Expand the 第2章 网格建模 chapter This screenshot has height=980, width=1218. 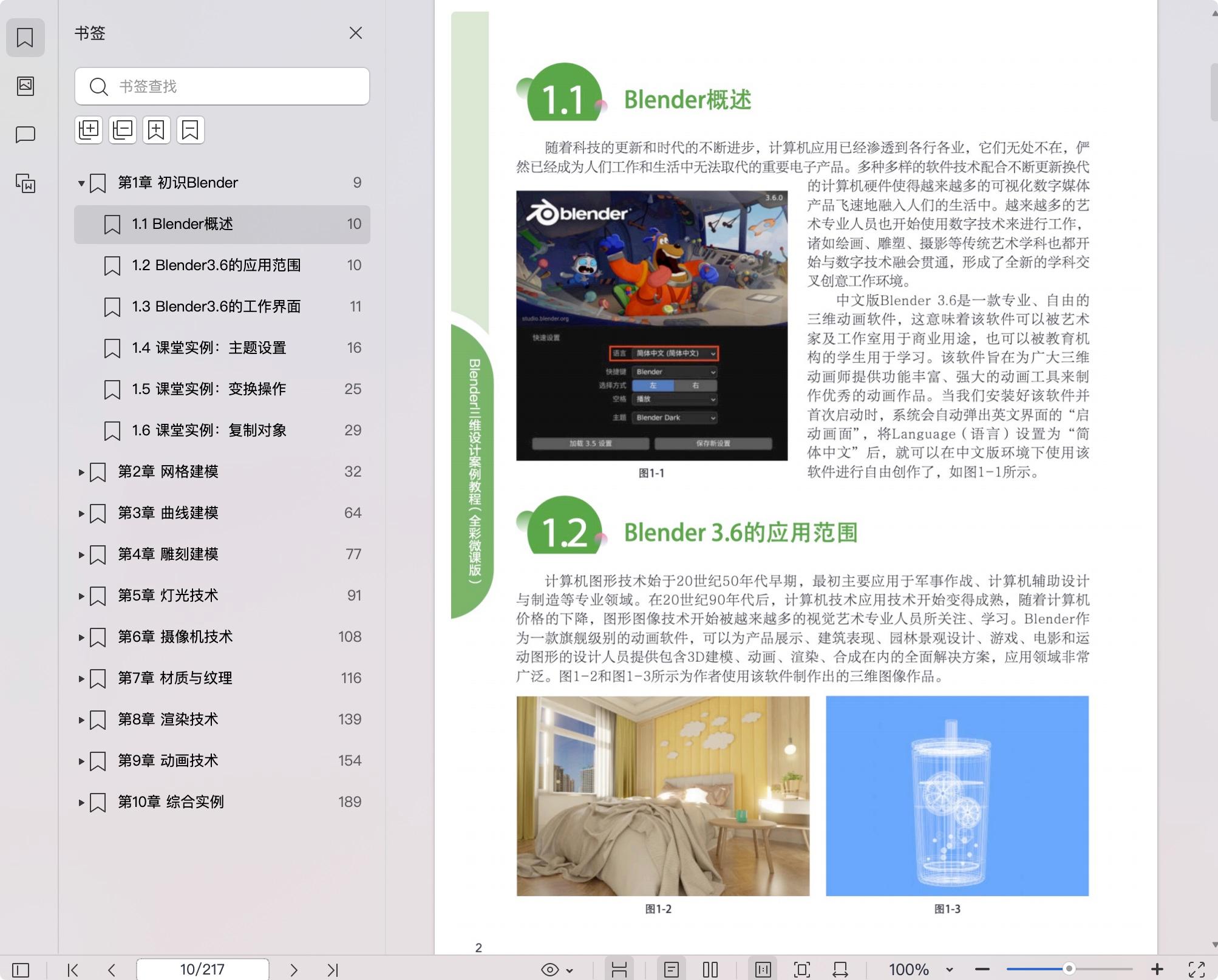coord(81,472)
